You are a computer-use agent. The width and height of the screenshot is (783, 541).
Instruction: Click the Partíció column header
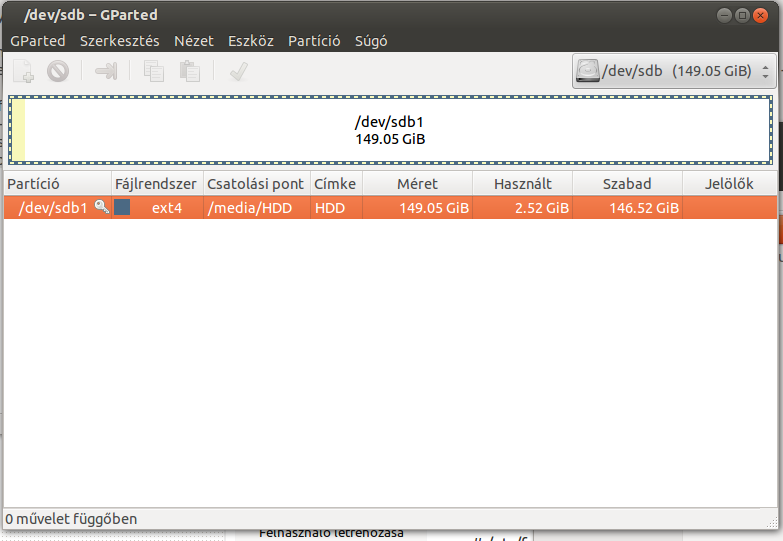point(57,184)
